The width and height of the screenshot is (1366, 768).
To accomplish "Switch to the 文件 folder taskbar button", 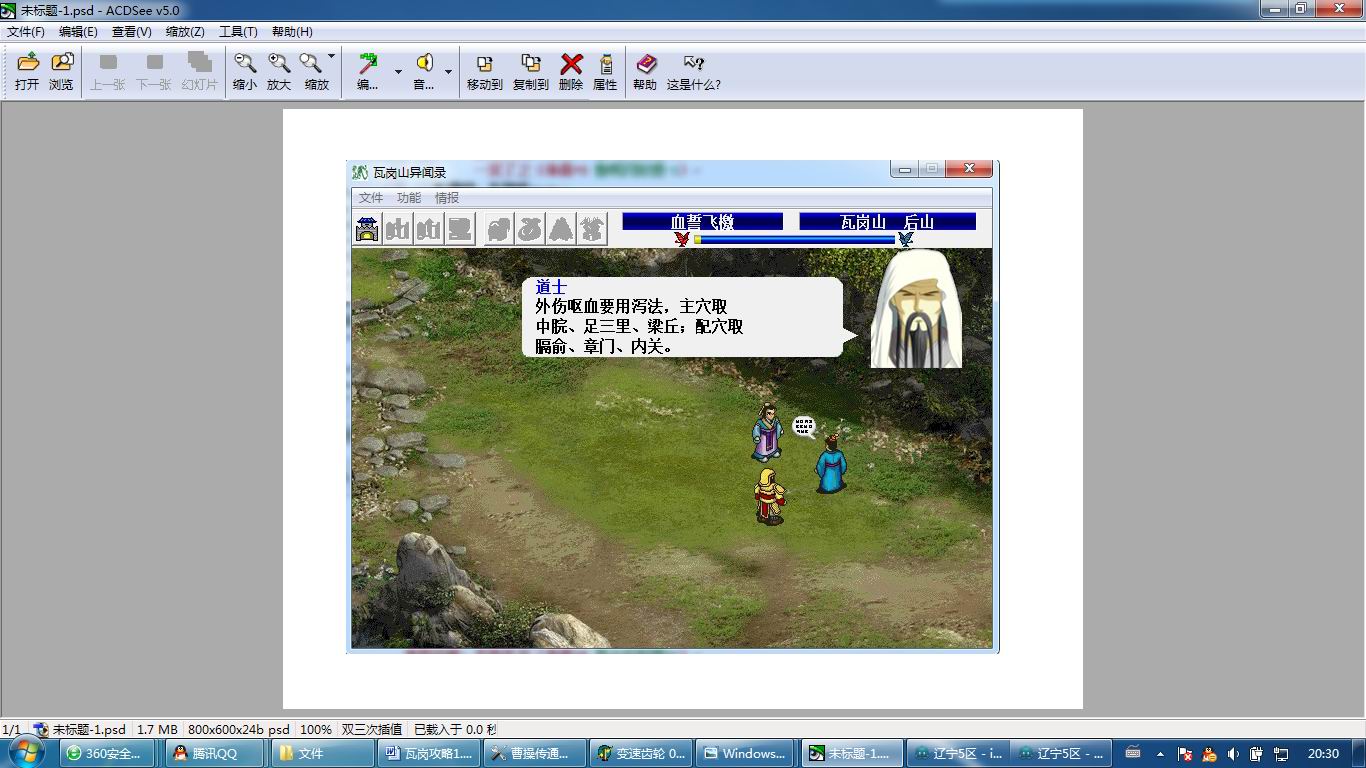I will [x=321, y=754].
